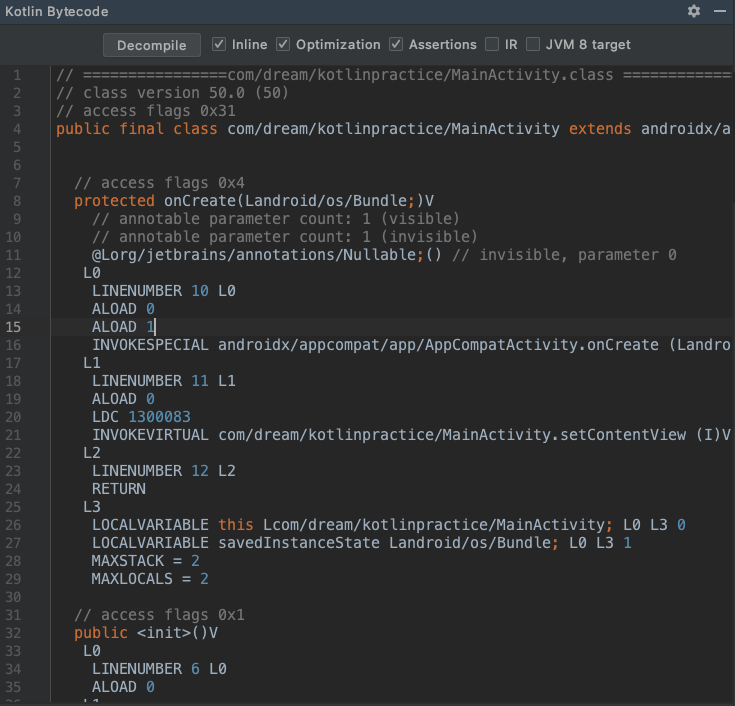Check the JVM 8 target option
This screenshot has width=735, height=706.
tap(533, 44)
